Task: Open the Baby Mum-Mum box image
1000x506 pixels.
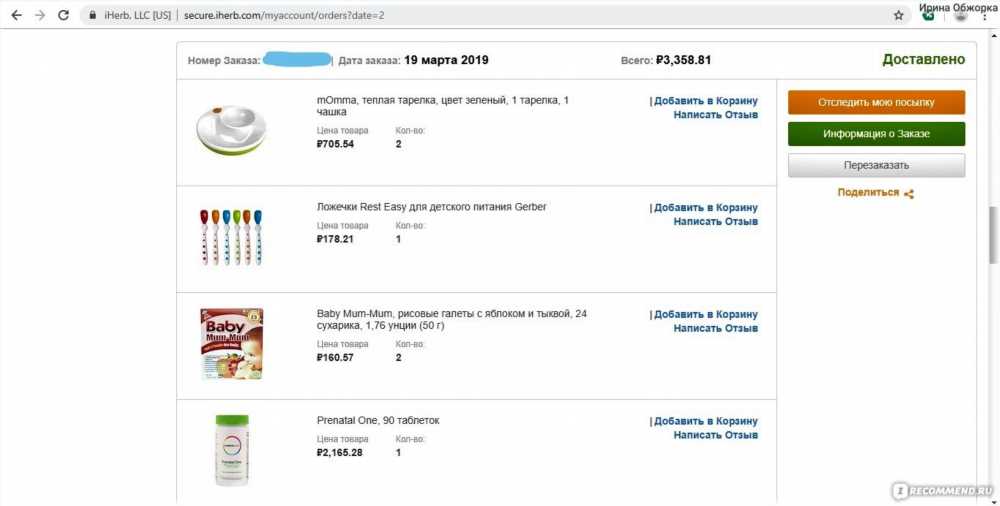Action: [232, 345]
